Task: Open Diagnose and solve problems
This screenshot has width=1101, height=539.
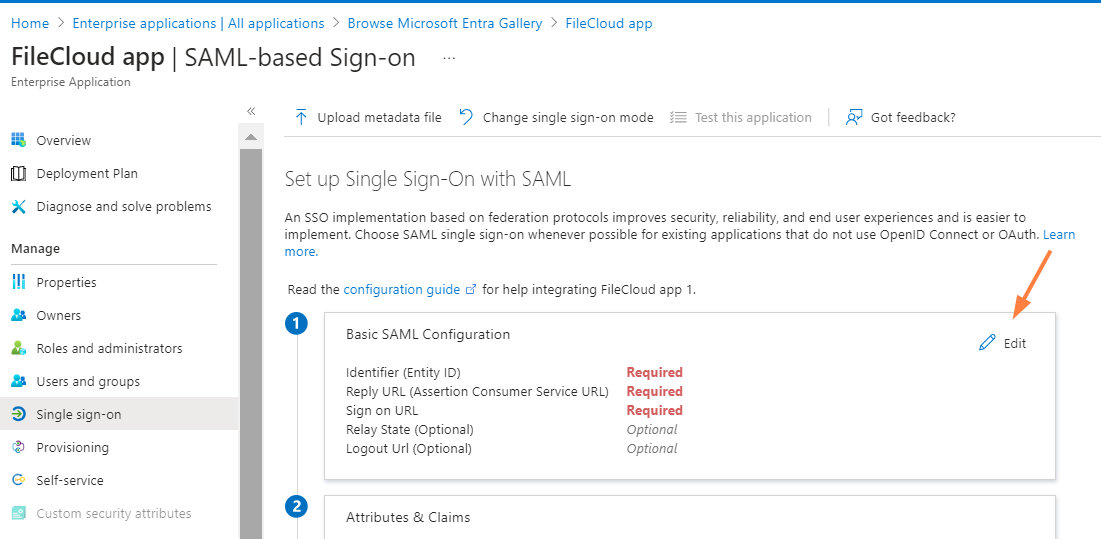Action: click(x=123, y=206)
